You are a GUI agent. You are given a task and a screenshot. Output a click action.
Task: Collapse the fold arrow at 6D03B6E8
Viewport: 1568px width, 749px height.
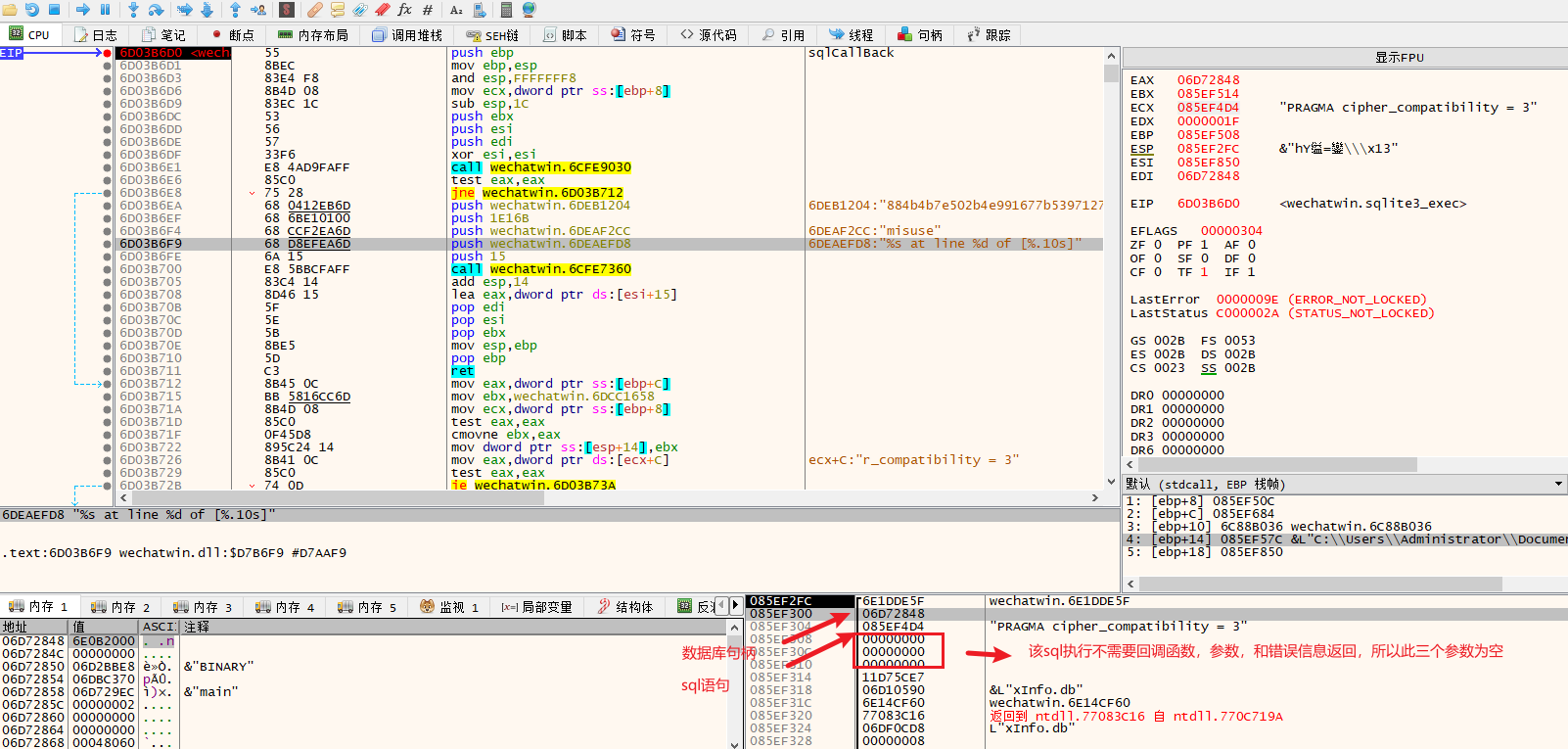point(253,193)
